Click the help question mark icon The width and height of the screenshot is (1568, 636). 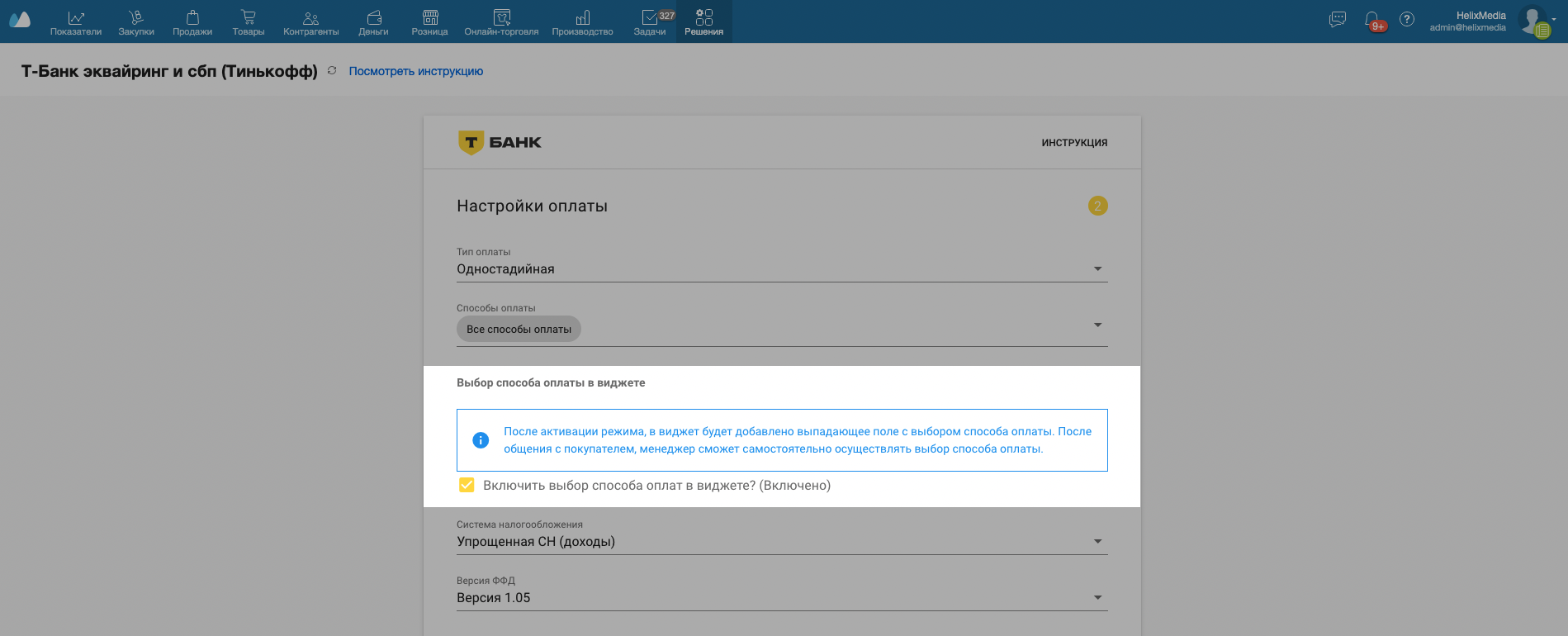pyautogui.click(x=1407, y=20)
